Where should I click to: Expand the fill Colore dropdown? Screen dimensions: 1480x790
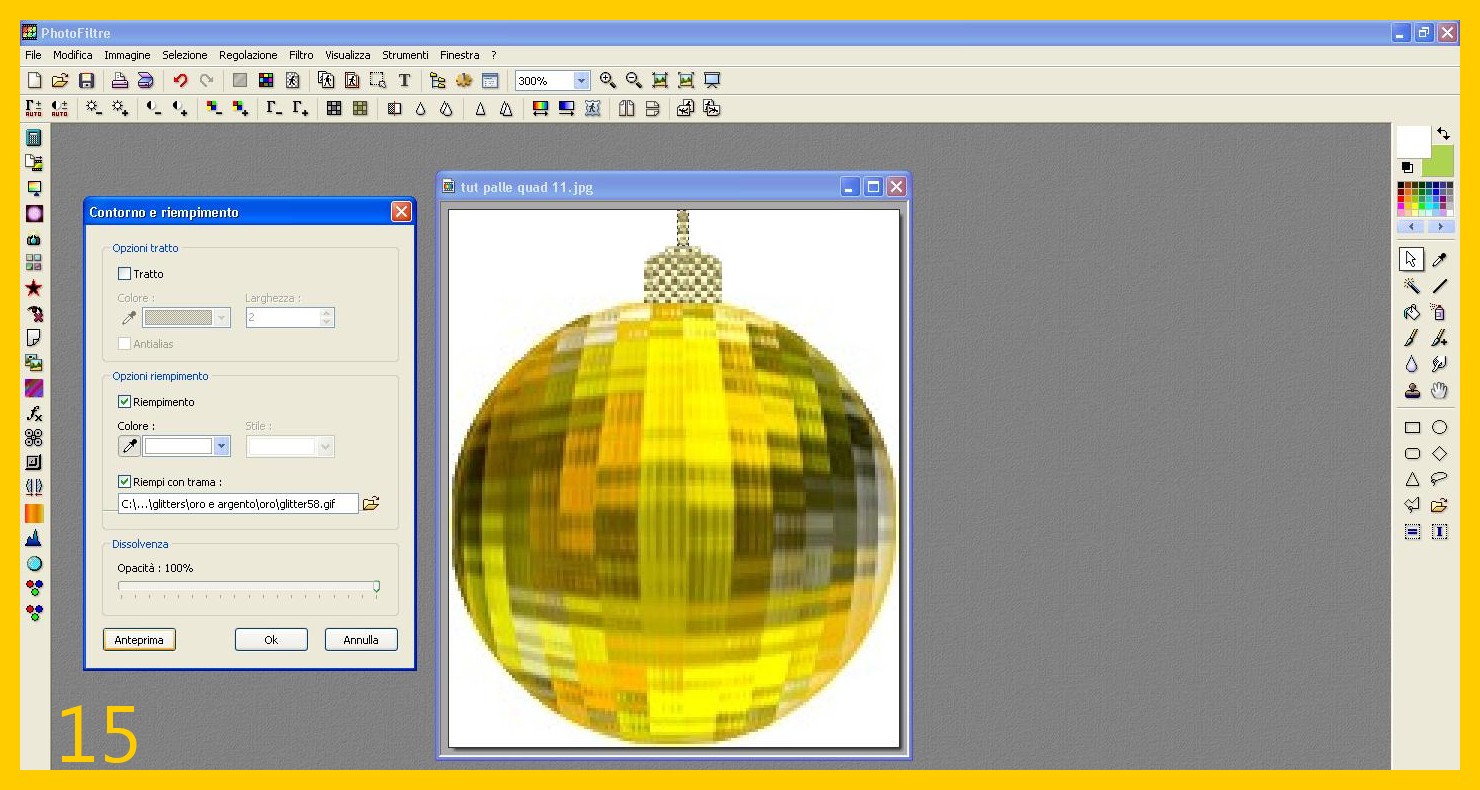point(222,447)
